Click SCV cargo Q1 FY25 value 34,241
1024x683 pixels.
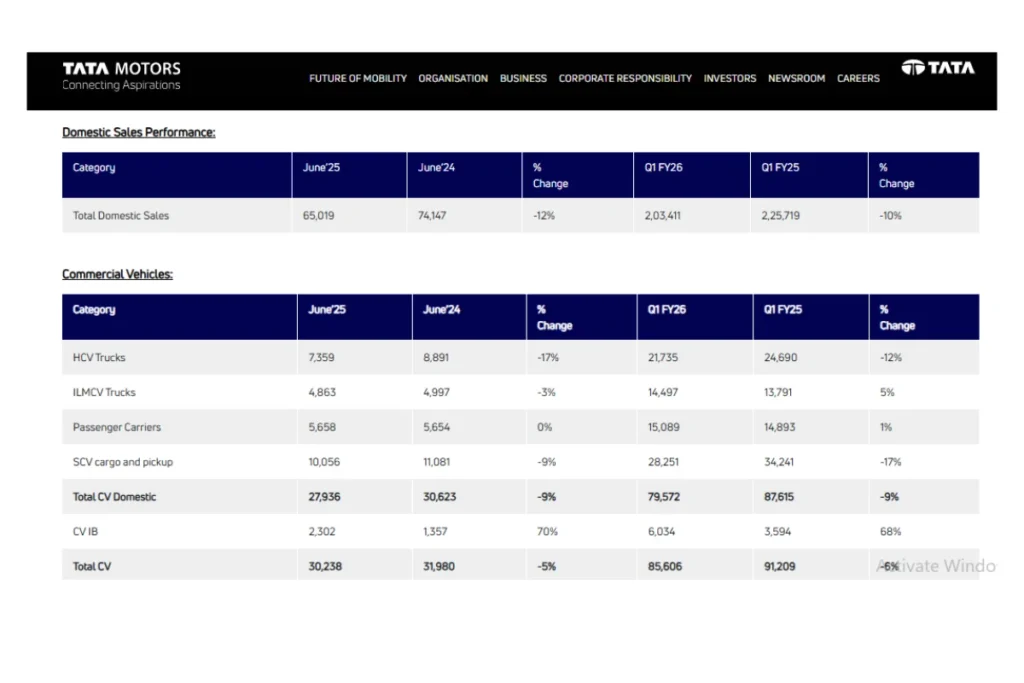[778, 462]
